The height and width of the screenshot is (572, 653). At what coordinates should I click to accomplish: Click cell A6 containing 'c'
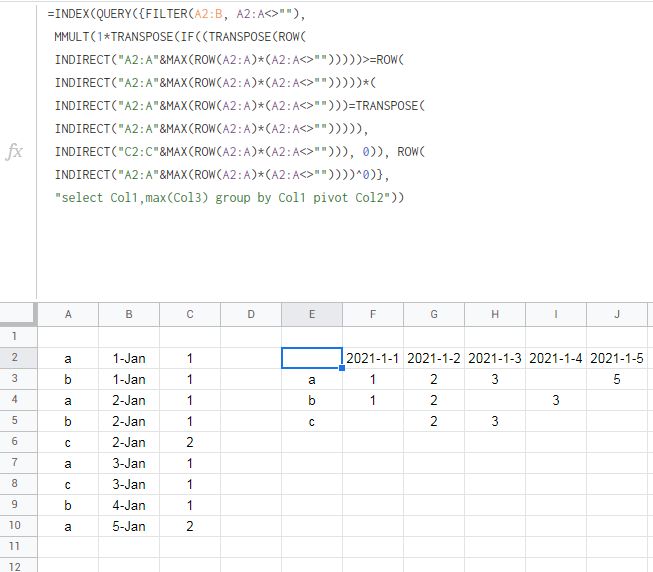68,442
